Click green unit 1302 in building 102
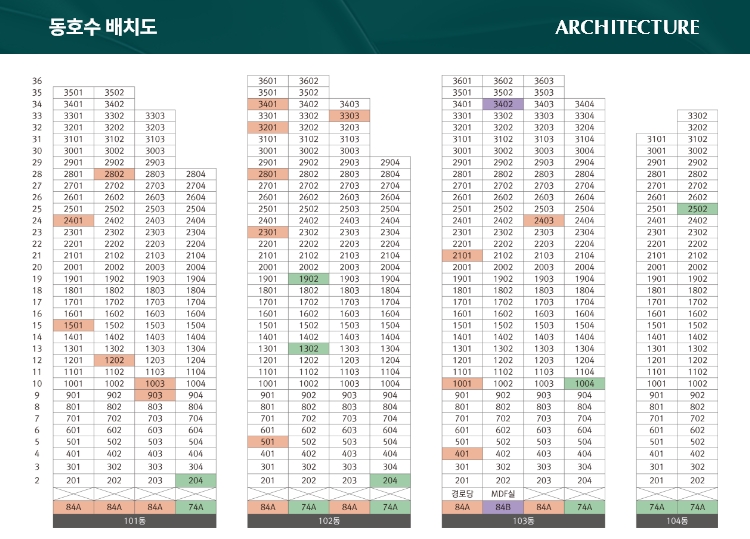 pyautogui.click(x=309, y=349)
